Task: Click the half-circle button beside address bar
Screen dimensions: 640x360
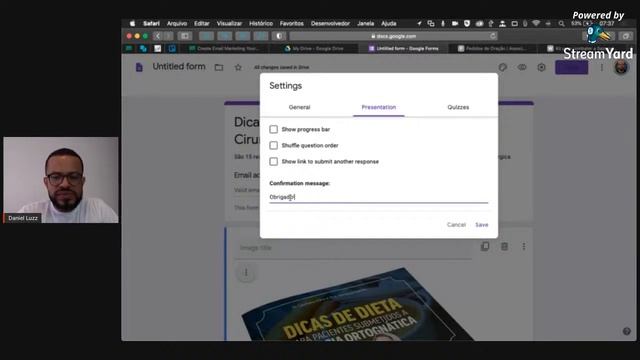Action: click(x=279, y=36)
